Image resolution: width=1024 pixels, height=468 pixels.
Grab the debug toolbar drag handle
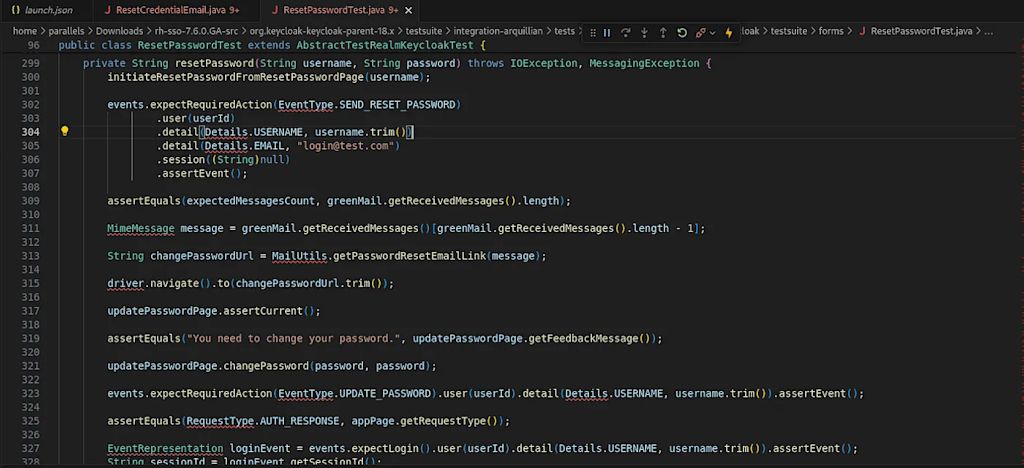[x=592, y=33]
